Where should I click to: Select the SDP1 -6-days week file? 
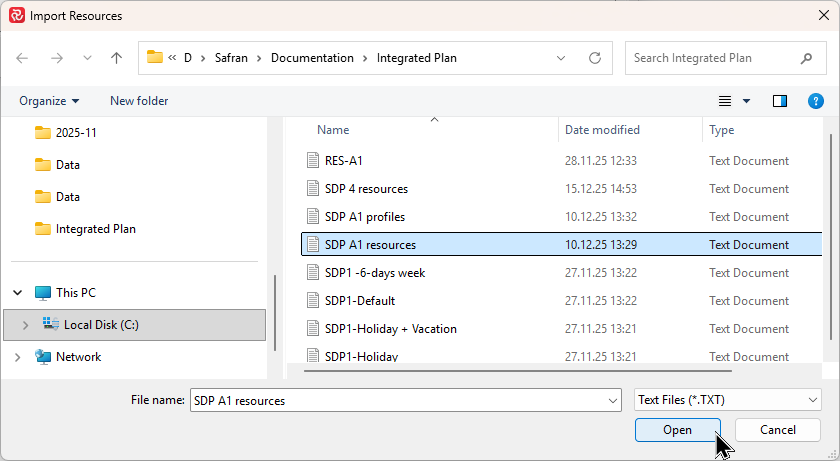pos(375,273)
